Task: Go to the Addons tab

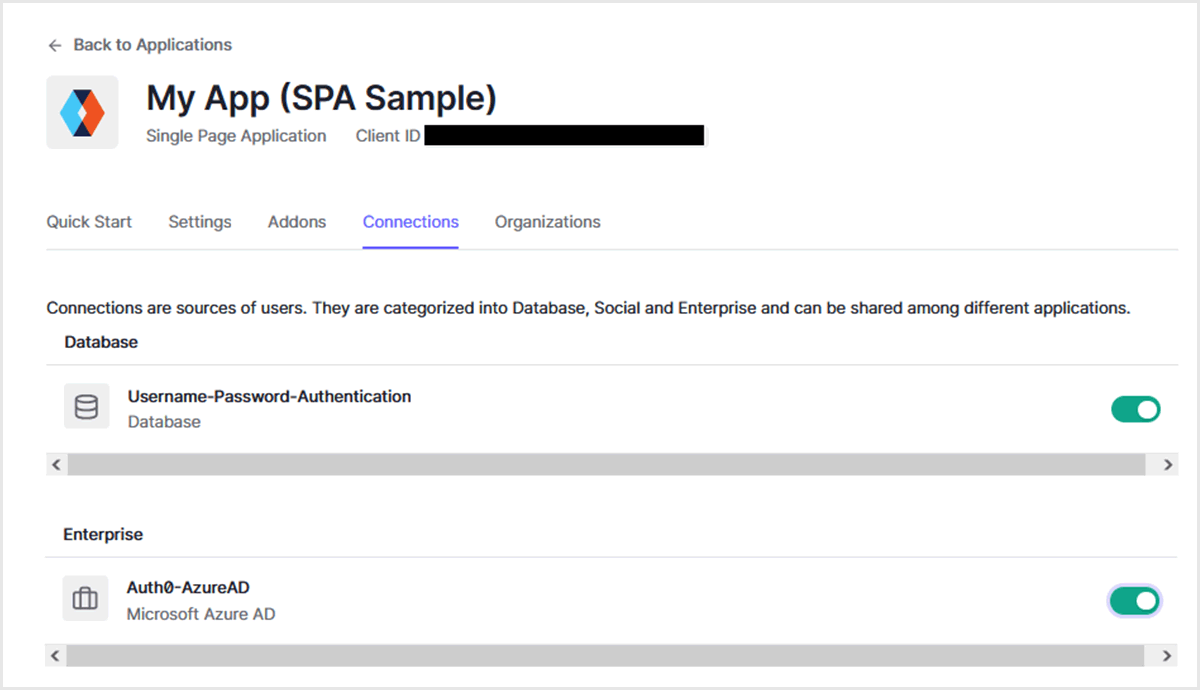Action: [x=297, y=222]
